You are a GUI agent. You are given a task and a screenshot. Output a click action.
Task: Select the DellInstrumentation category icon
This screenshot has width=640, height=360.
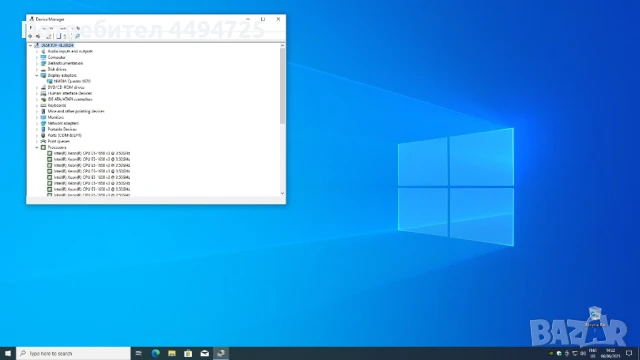click(x=43, y=63)
